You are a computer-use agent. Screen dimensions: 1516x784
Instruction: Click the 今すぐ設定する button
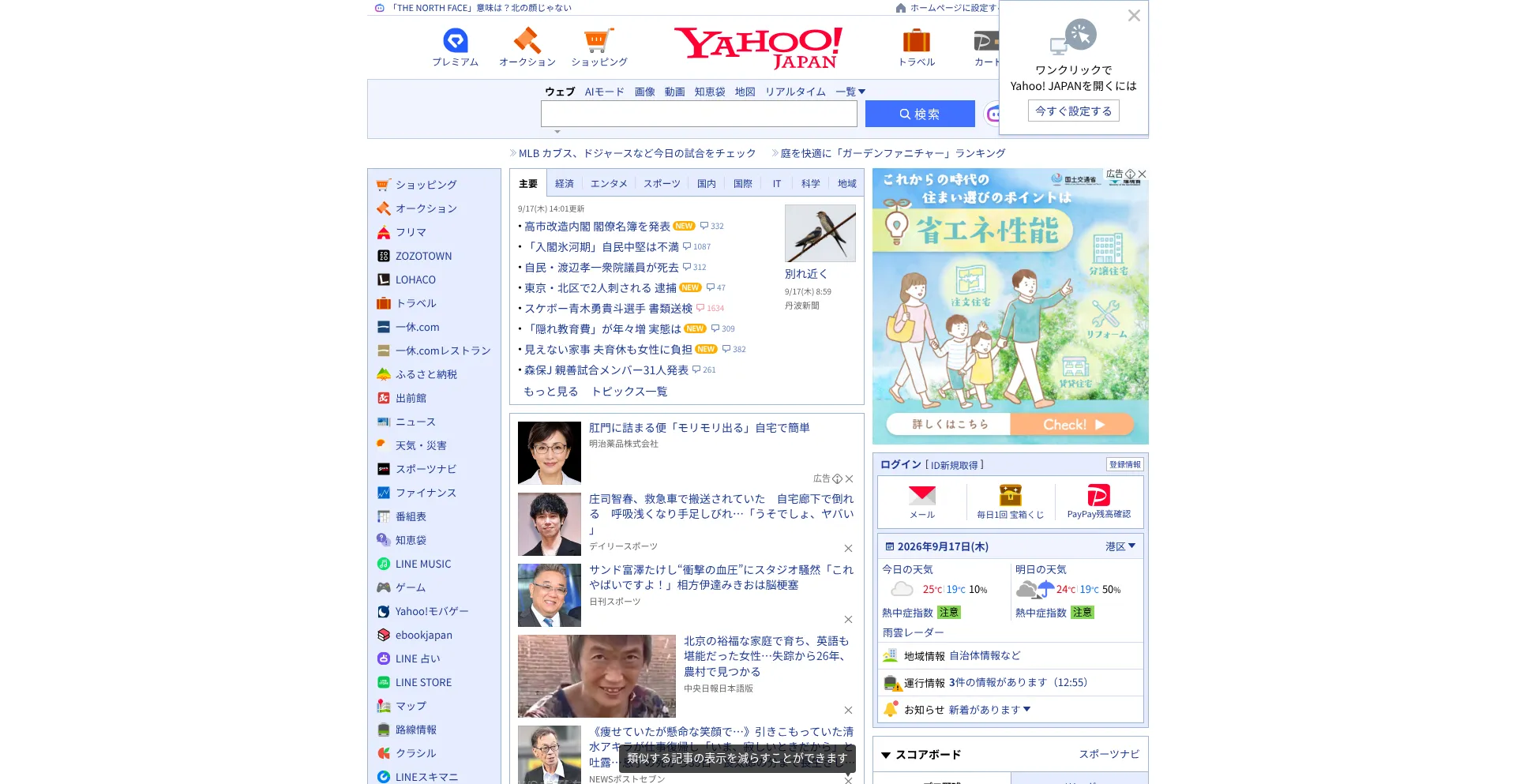(x=1073, y=111)
